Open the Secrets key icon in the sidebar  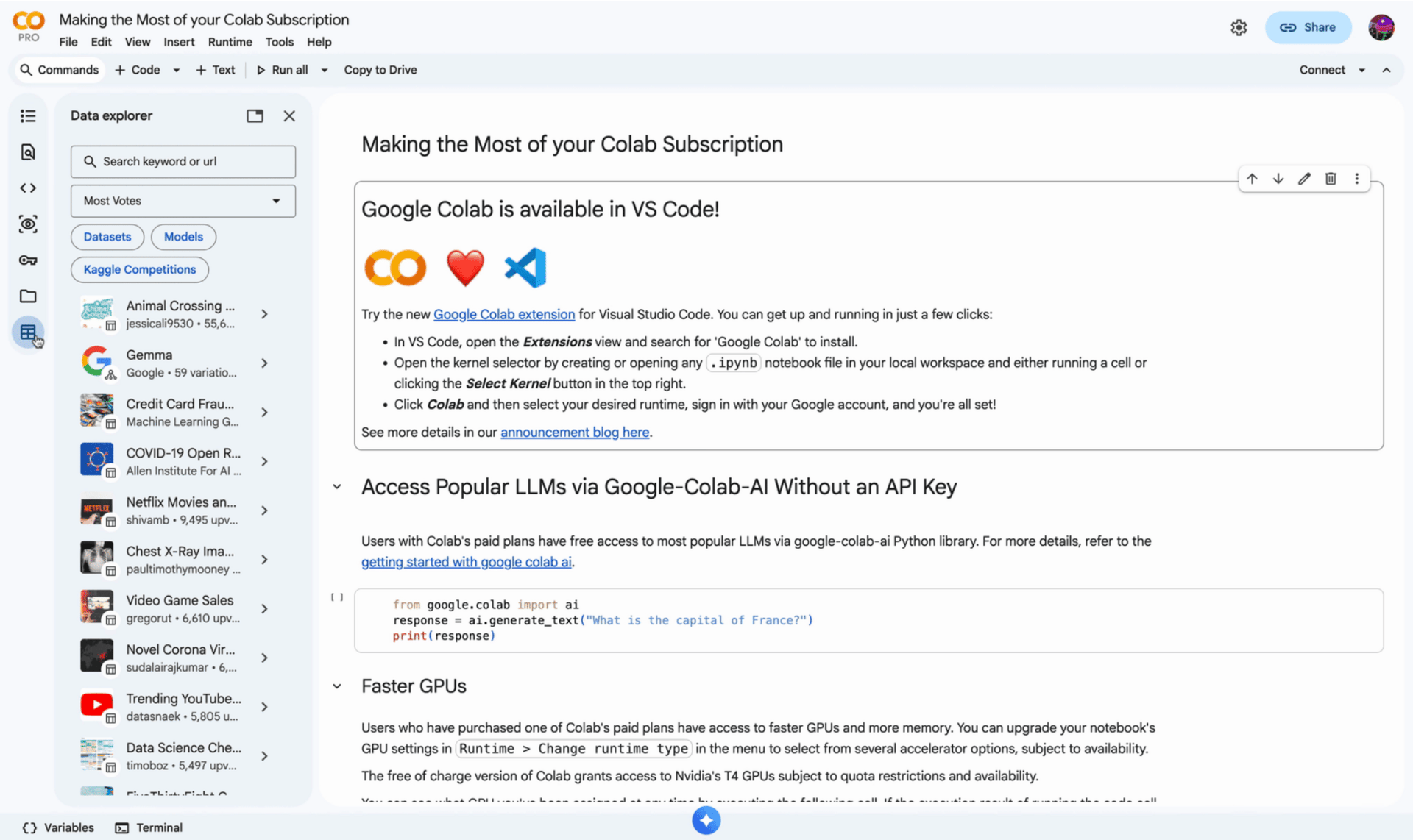[28, 260]
